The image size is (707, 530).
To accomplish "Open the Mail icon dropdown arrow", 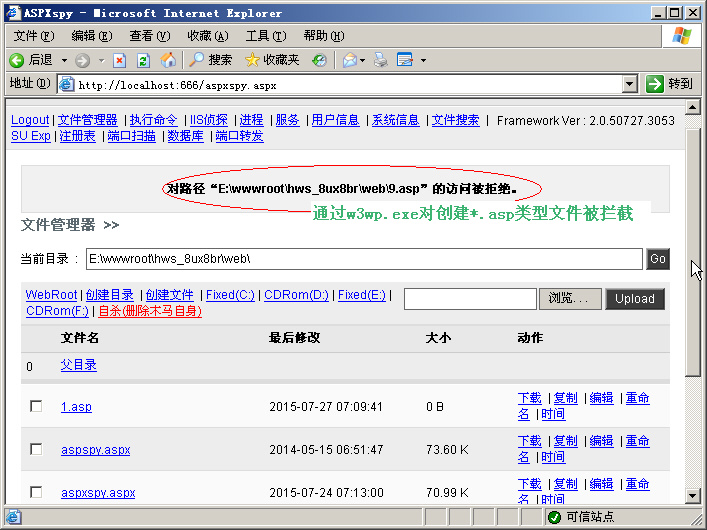I will 363,60.
